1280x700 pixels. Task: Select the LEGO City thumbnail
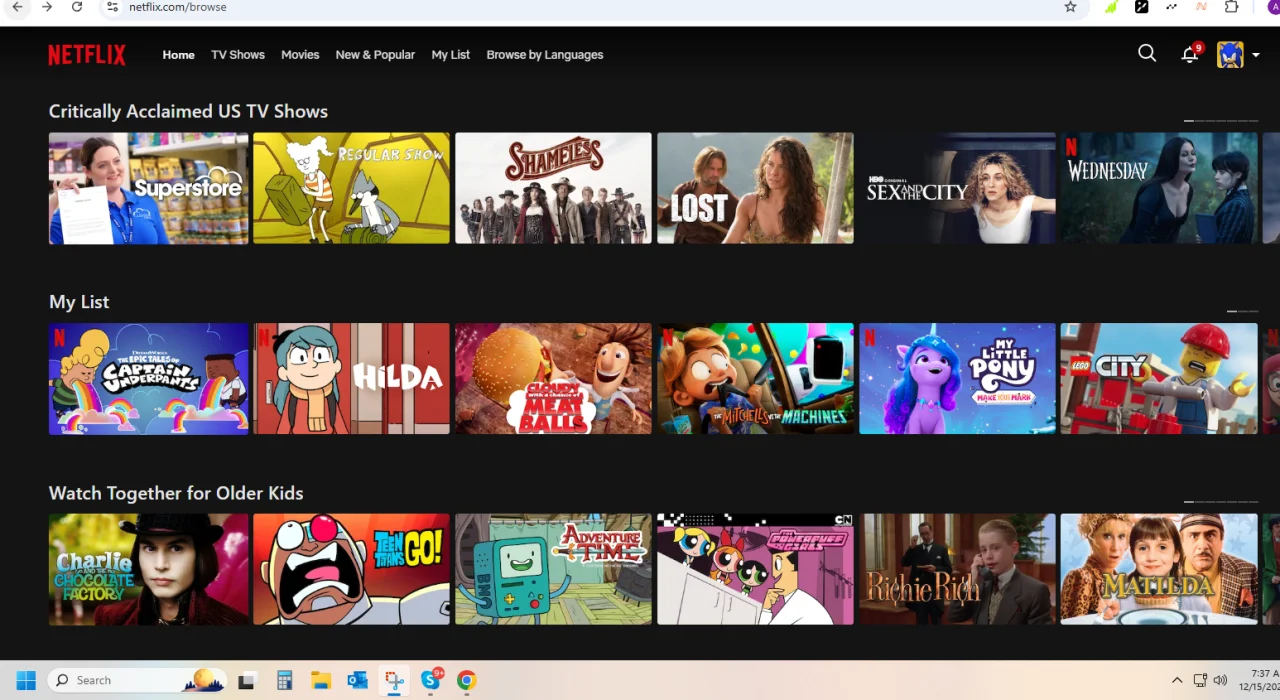click(1159, 379)
